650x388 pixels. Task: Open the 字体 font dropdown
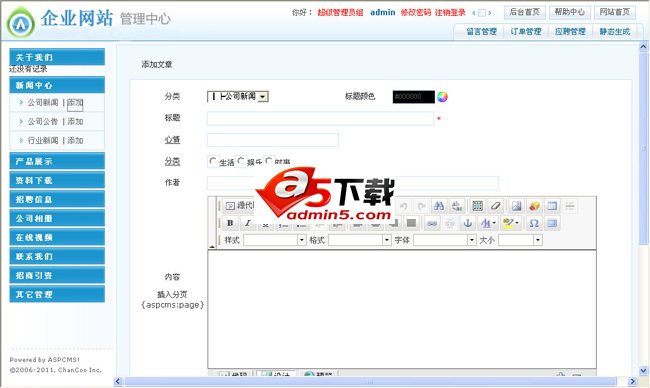tap(445, 240)
